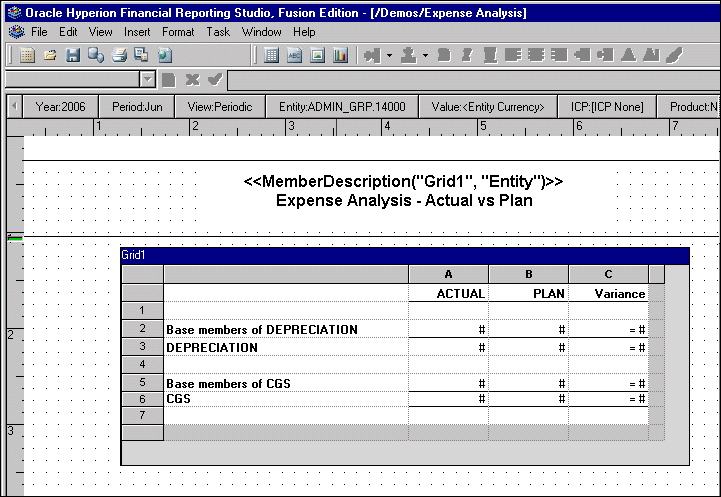Select grid row header 2
The image size is (721, 497).
(143, 329)
